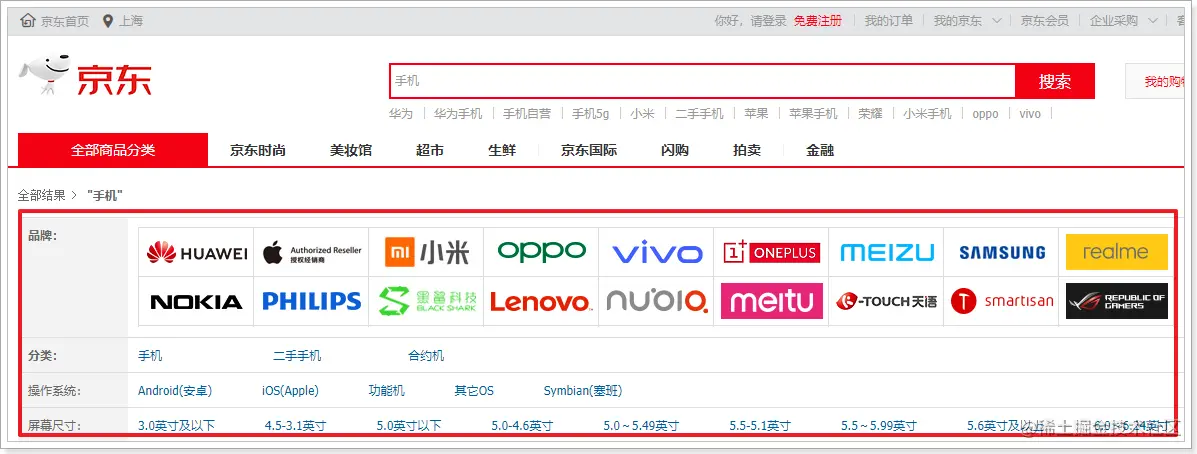Select the OnePlus brand logo
Viewport: 1197px width, 454px height.
point(771,252)
